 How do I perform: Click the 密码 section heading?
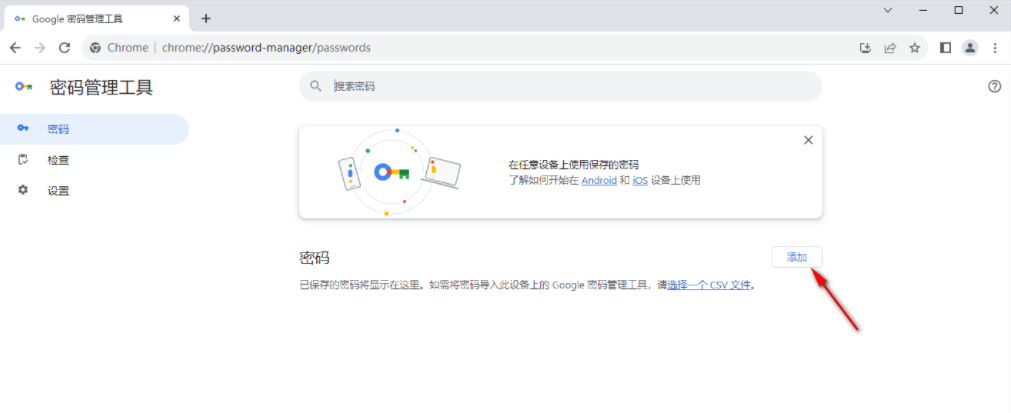[x=315, y=258]
